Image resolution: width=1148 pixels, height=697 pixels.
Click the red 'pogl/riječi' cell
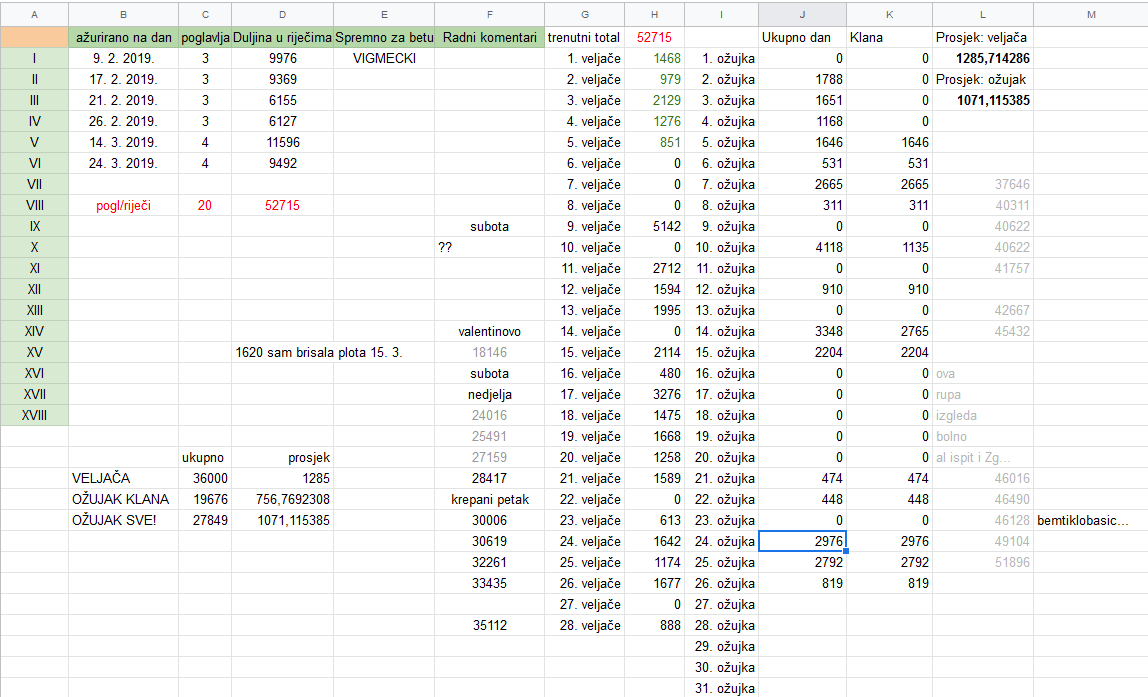[123, 205]
